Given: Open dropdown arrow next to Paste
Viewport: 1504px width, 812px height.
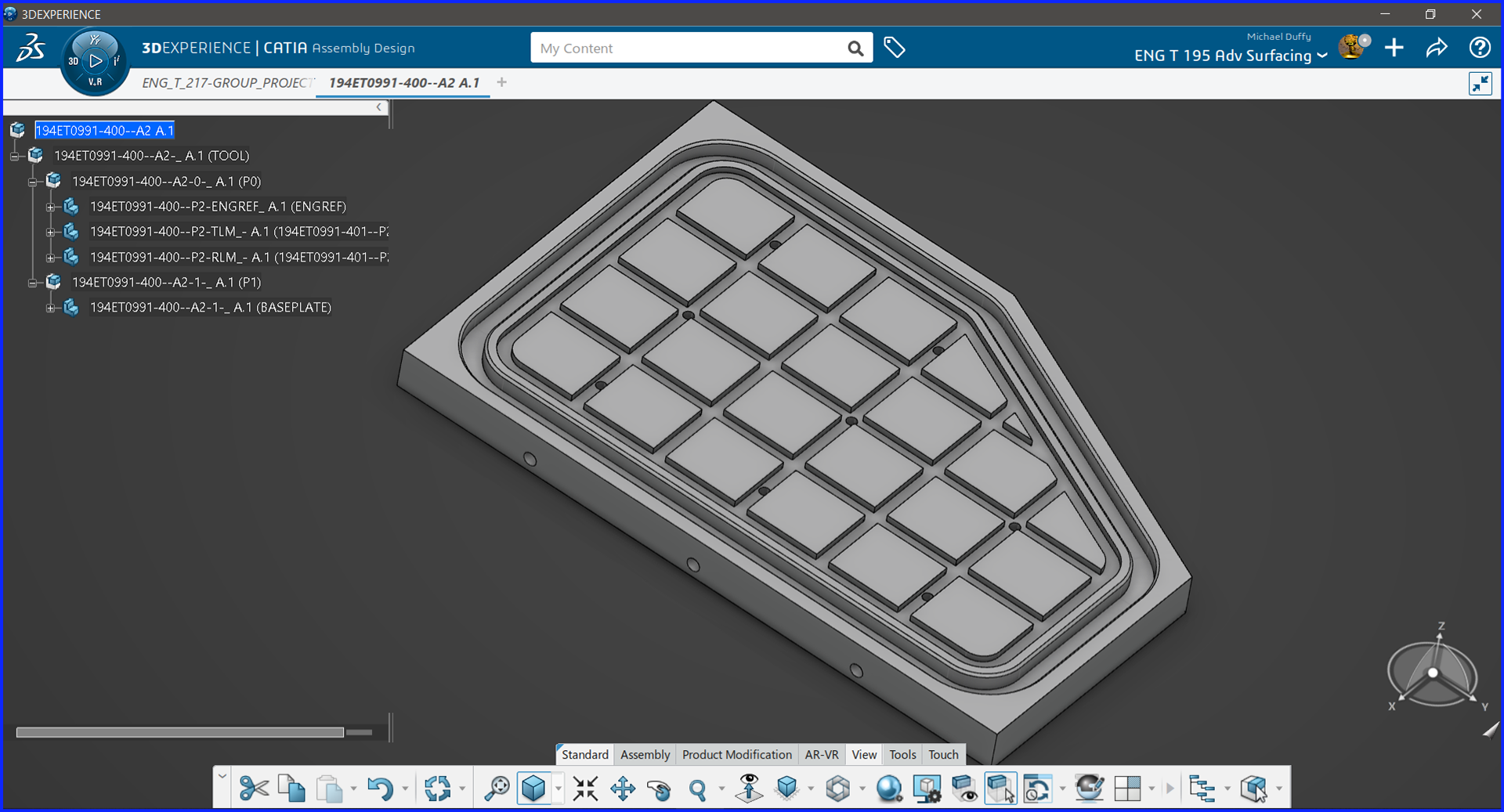Looking at the screenshot, I should pos(353,789).
